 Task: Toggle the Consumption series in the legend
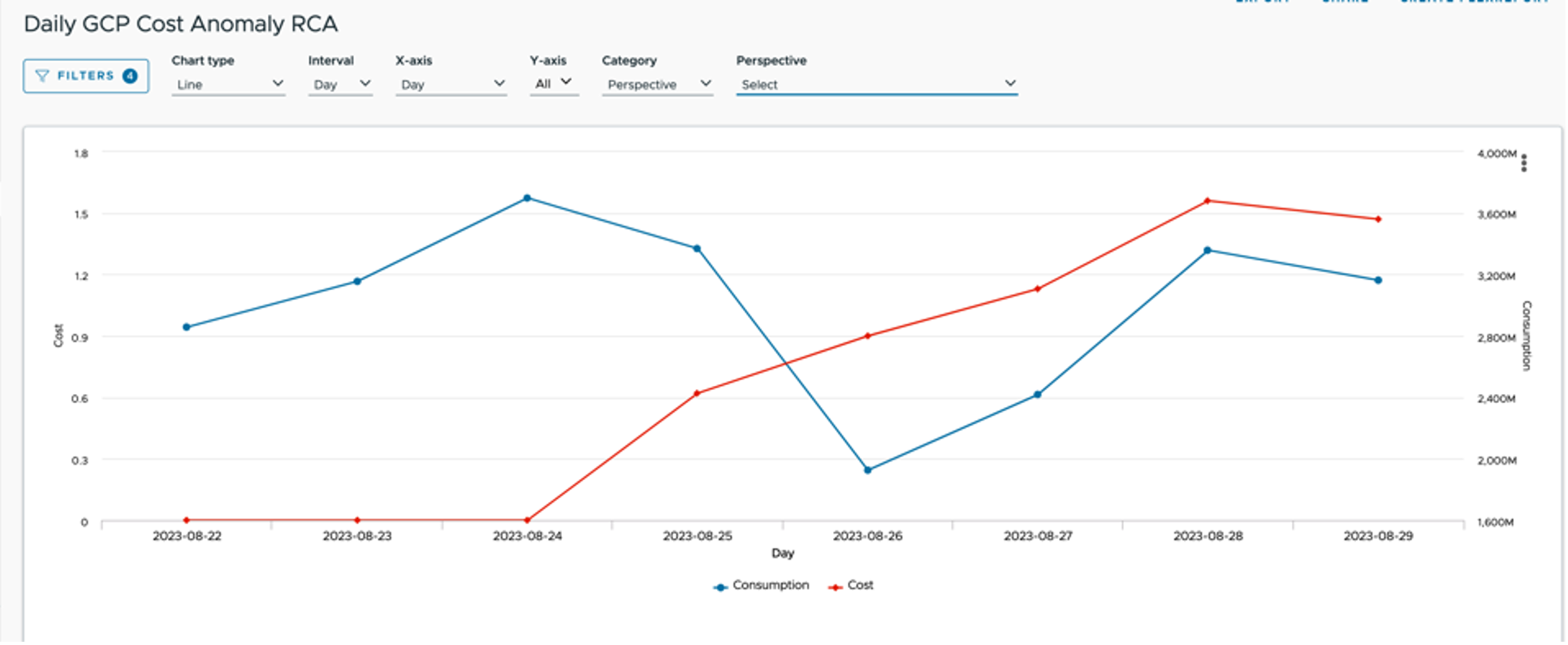pos(761,585)
